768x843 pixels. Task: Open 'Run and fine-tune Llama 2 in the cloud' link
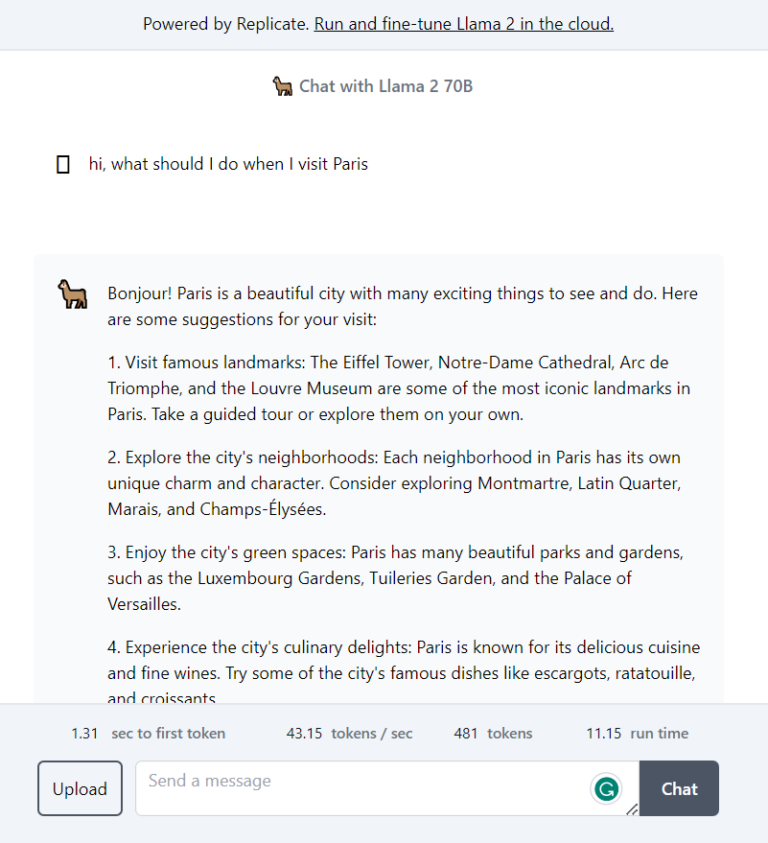coord(463,23)
